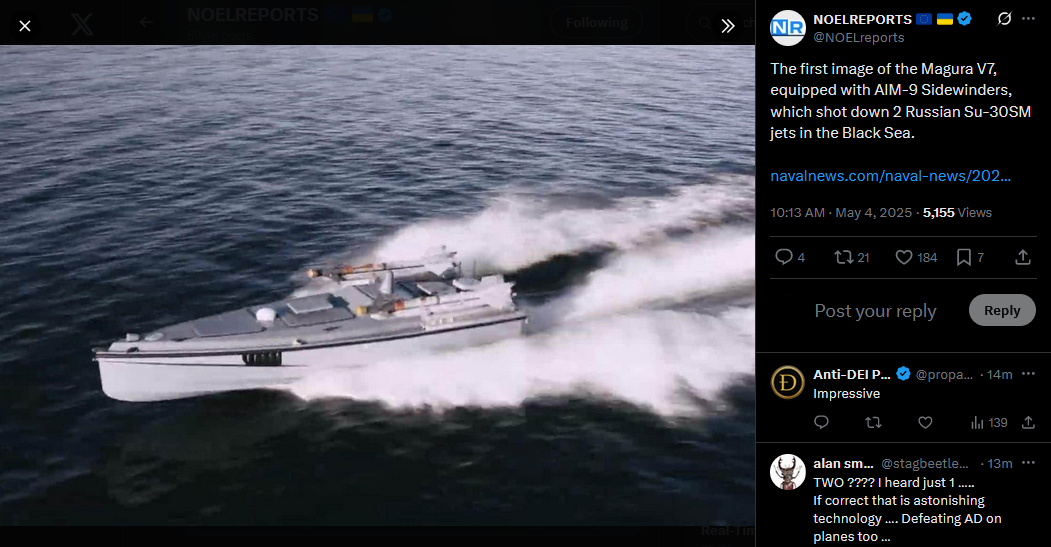Share the main post via share icon
This screenshot has height=547, width=1051.
1023,257
